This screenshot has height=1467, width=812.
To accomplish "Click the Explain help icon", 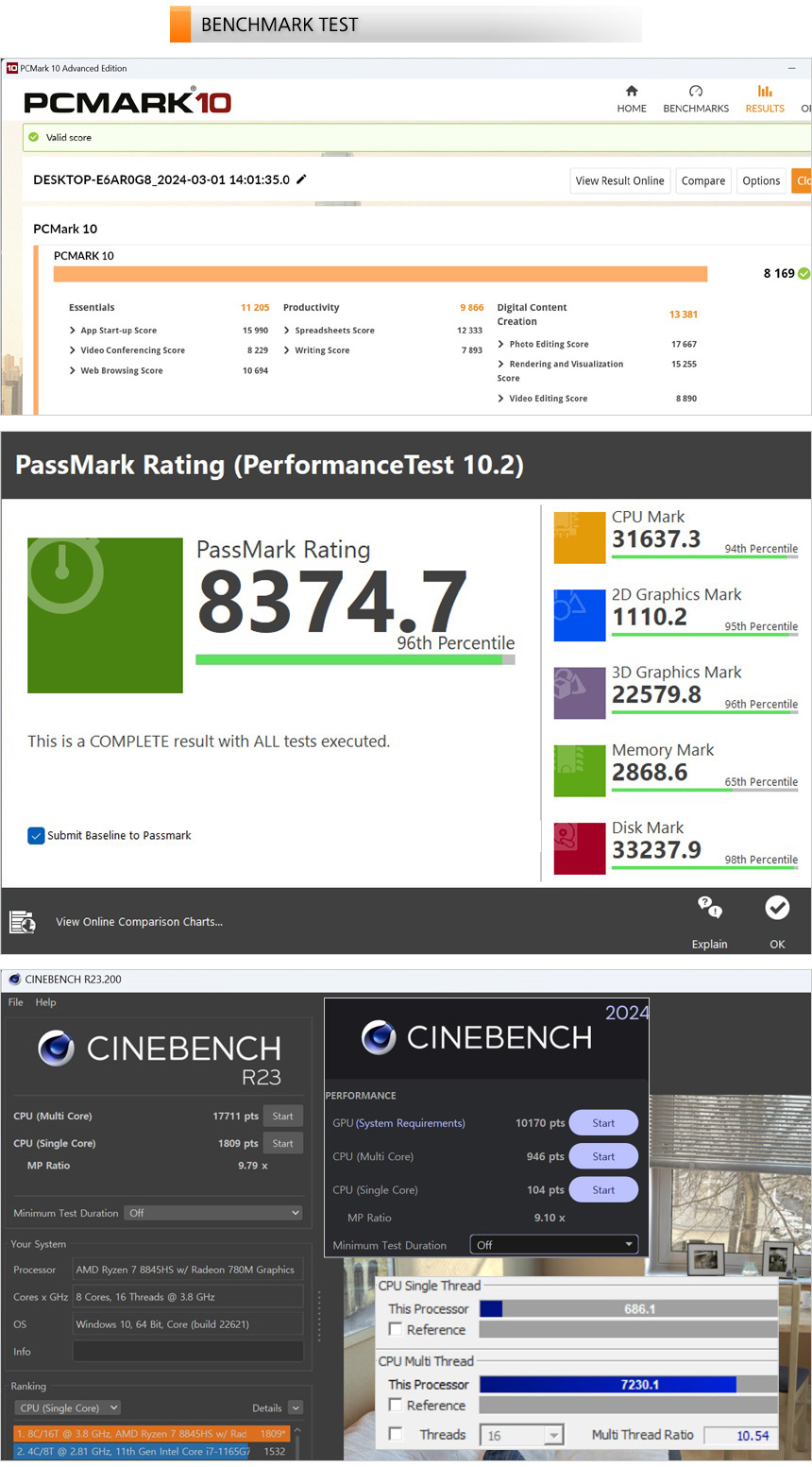I will click(x=709, y=907).
